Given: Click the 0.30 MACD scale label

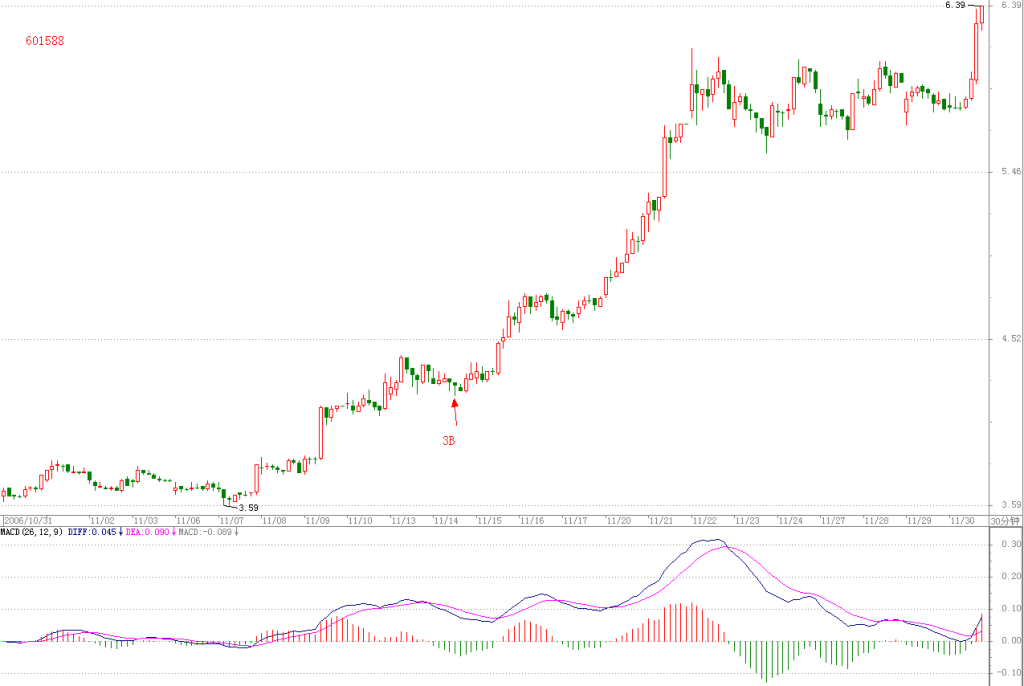Looking at the screenshot, I should click(x=1011, y=544).
